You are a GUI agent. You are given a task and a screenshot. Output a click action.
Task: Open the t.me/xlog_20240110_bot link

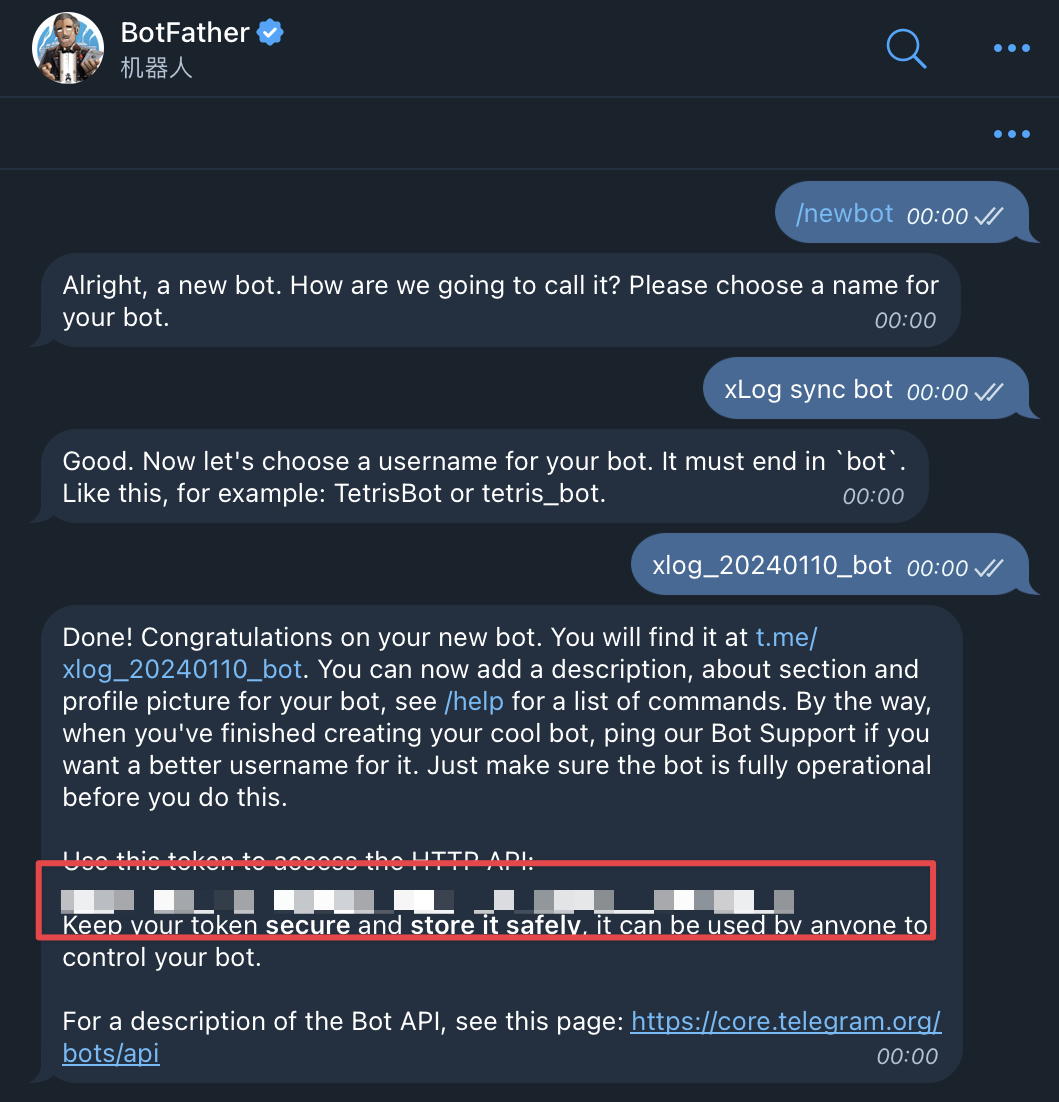coord(182,669)
